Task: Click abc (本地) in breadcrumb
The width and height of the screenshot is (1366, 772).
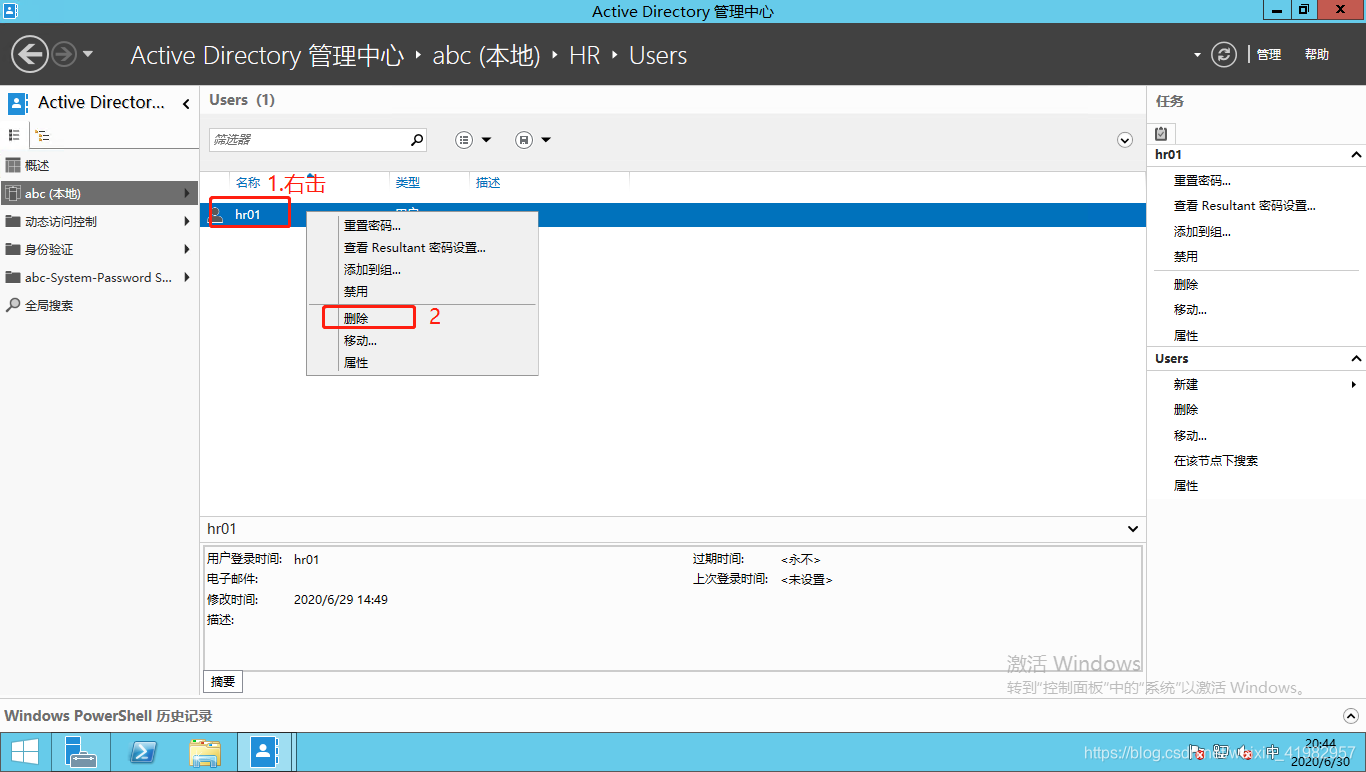Action: [486, 55]
